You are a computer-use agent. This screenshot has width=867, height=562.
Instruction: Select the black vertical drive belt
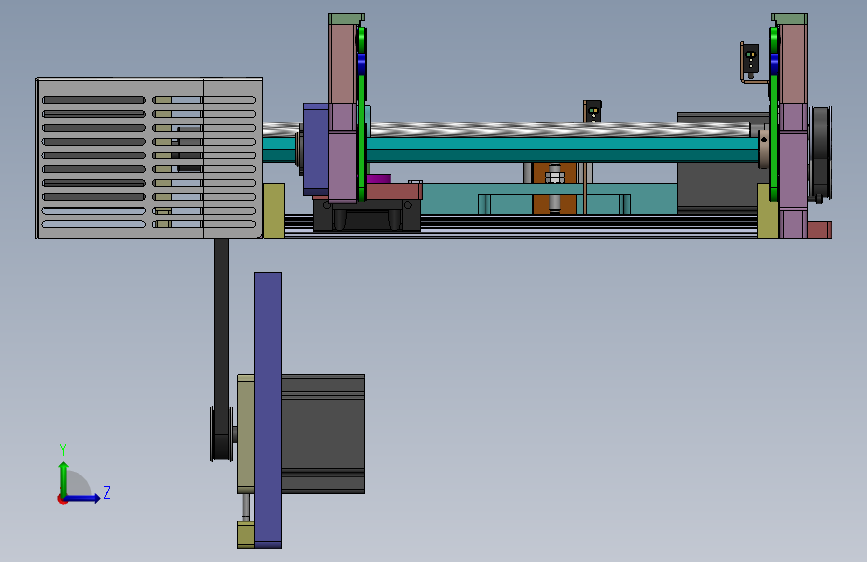point(221,337)
